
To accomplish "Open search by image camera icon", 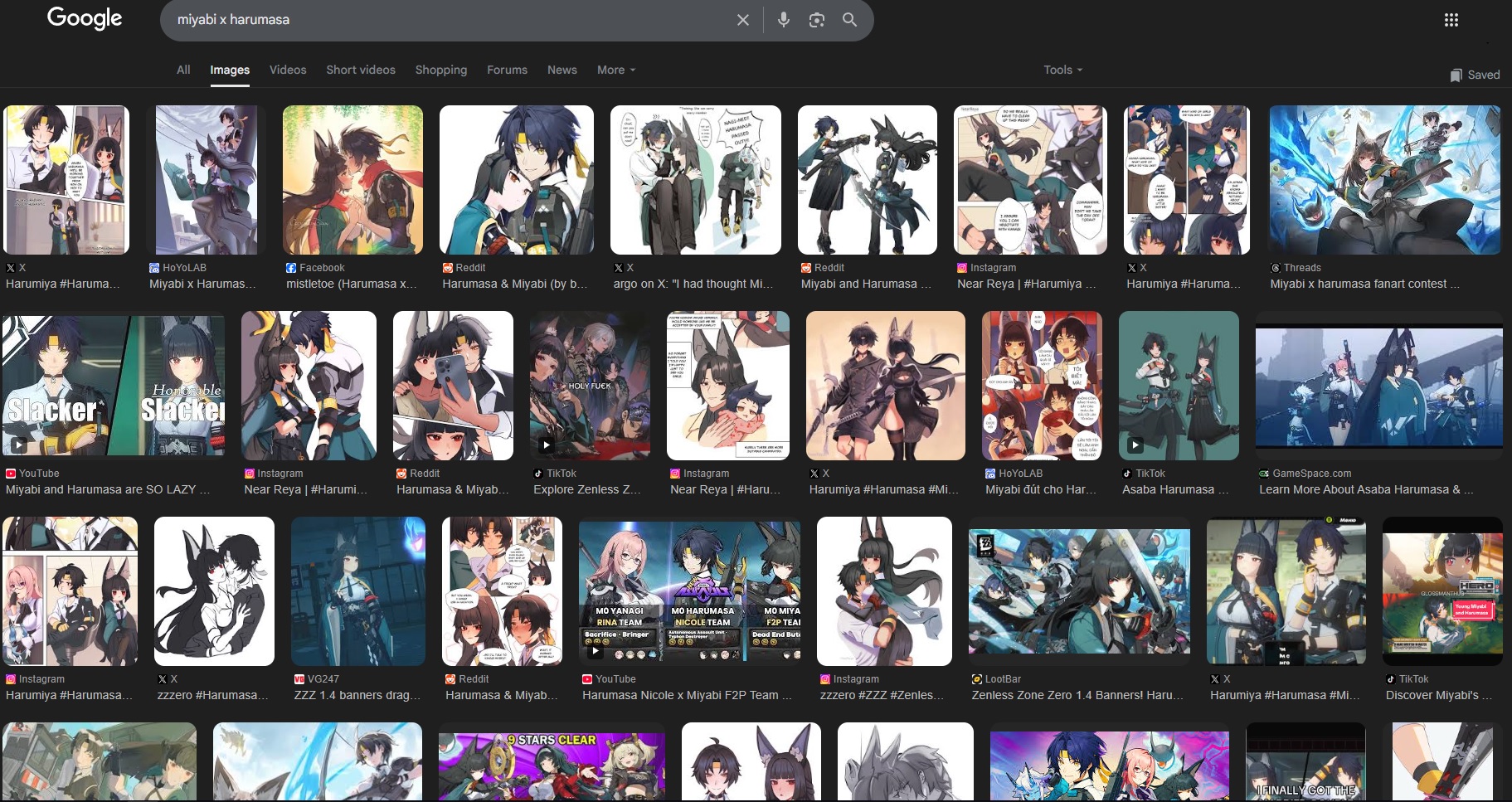I will (x=817, y=20).
